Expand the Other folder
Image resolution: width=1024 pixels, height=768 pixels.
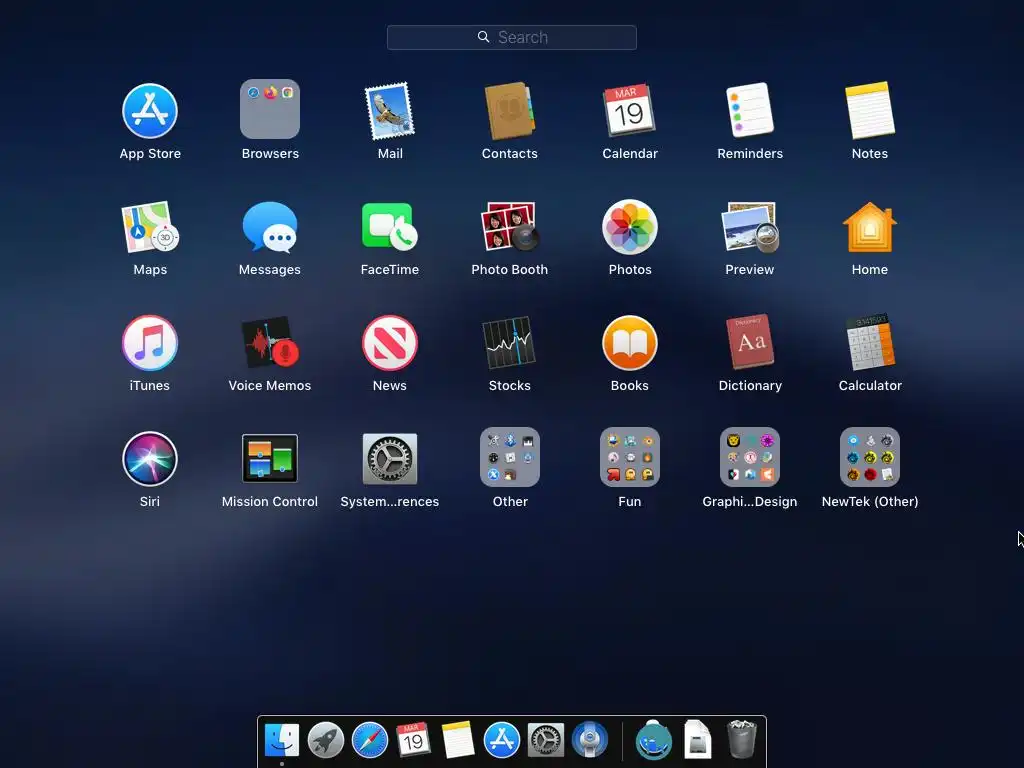(509, 457)
